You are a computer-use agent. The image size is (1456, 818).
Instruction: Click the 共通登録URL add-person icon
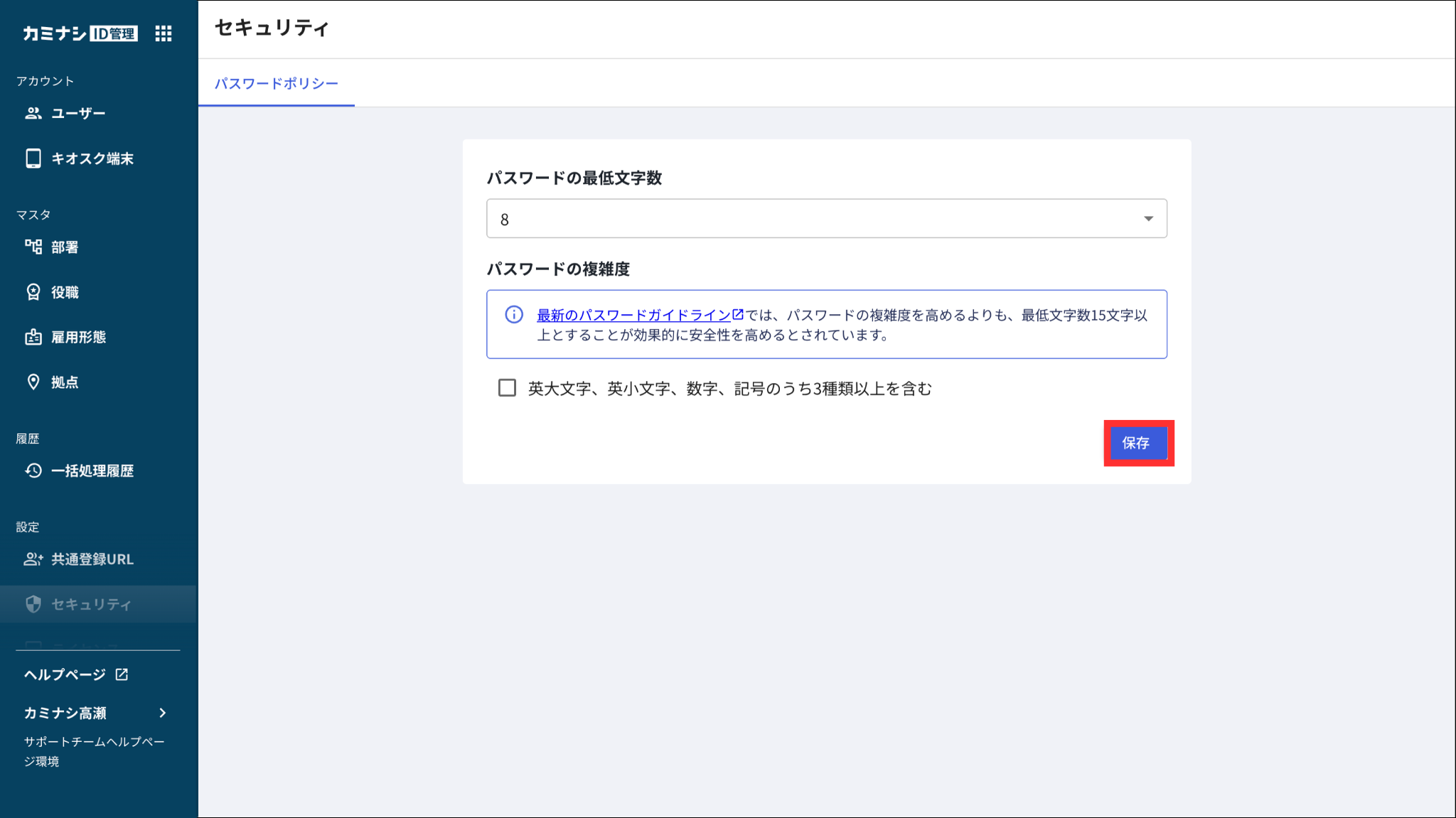pos(33,559)
